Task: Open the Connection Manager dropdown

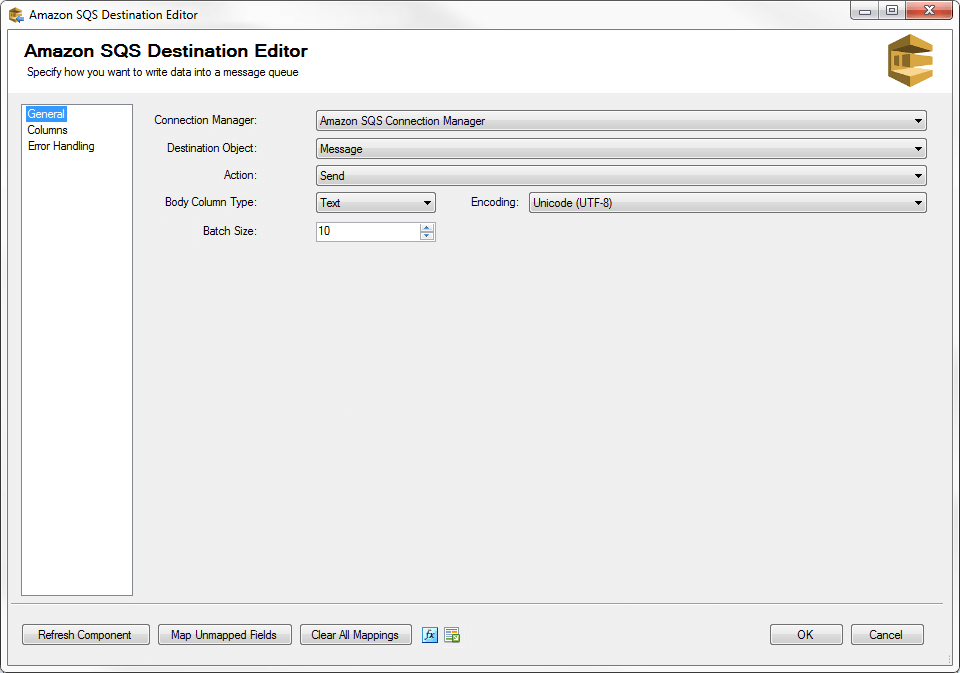Action: 919,120
